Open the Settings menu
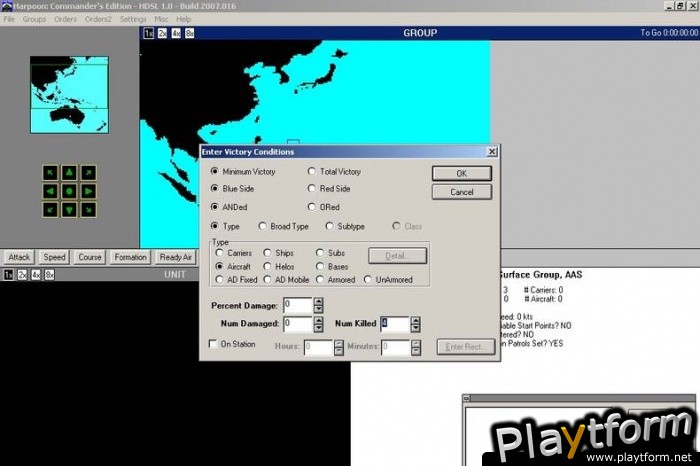 133,19
